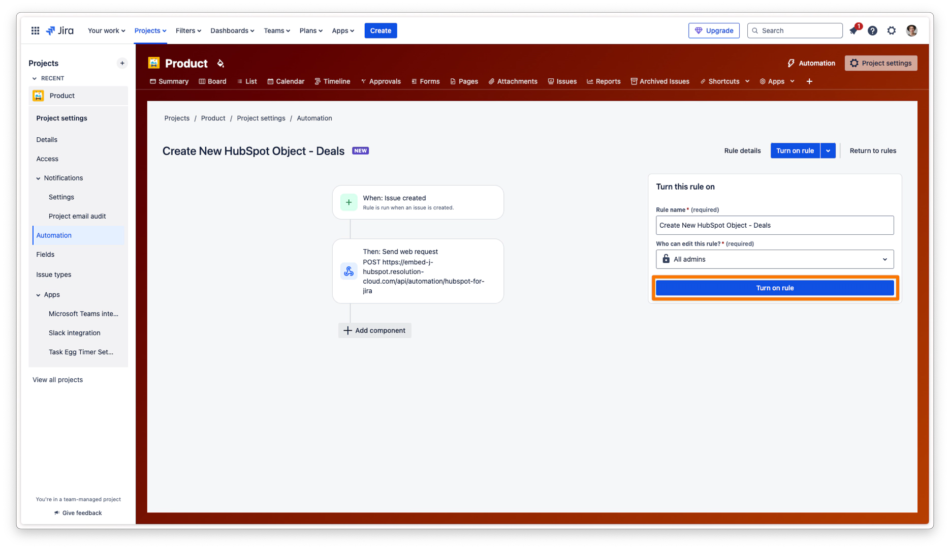Viewport: 950px width, 549px height.
Task: Click the Create button
Action: [380, 30]
